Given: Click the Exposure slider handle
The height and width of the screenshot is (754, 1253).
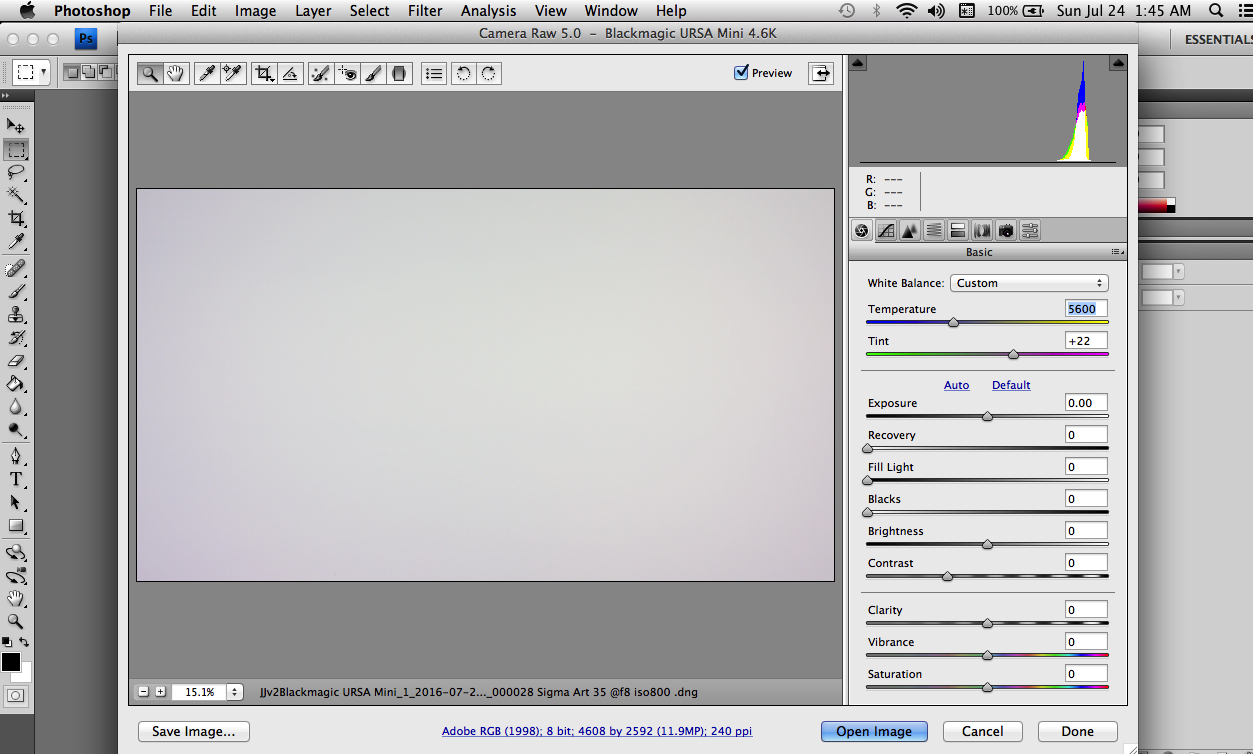Looking at the screenshot, I should [x=987, y=416].
